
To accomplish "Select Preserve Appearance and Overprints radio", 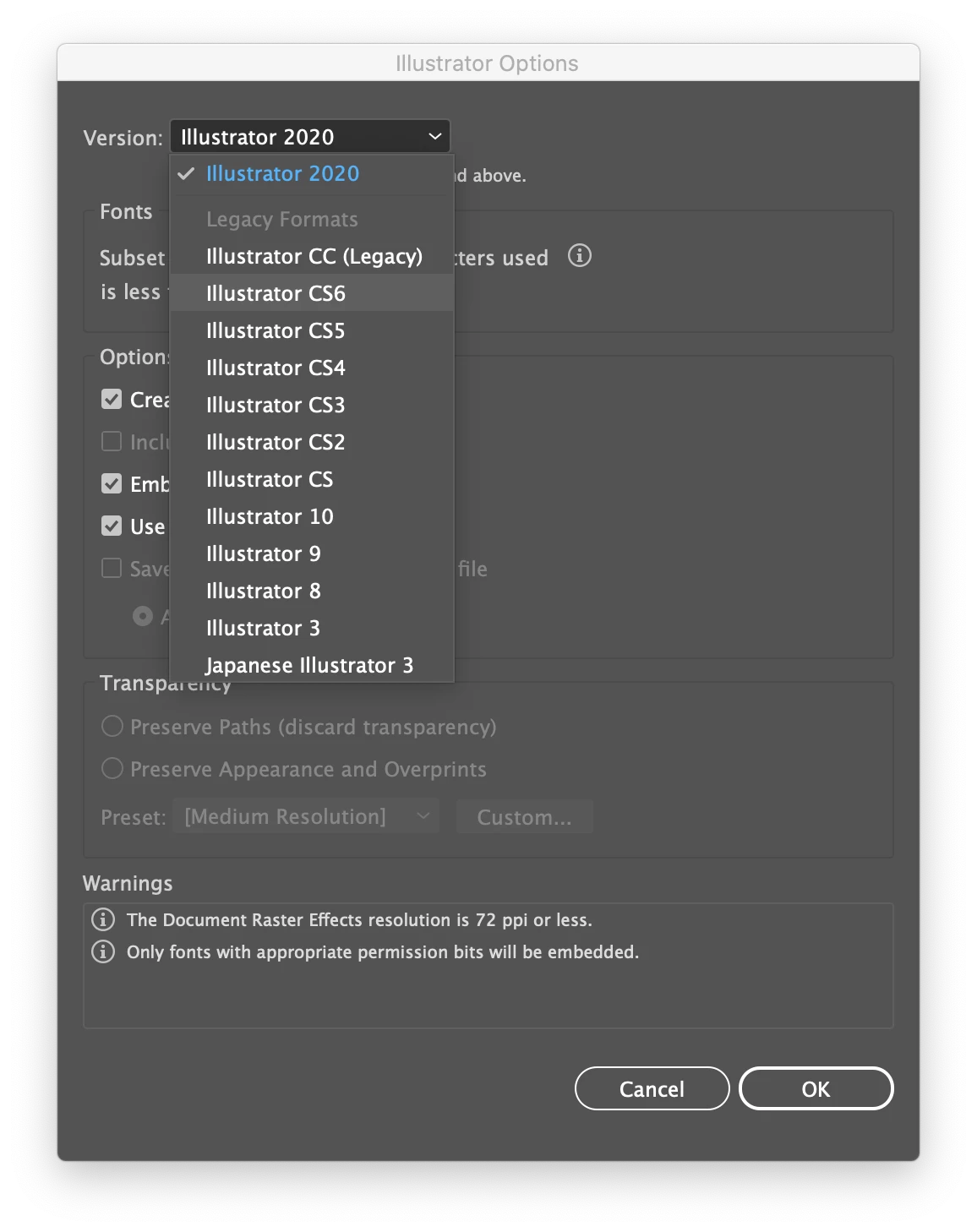I will pyautogui.click(x=112, y=768).
